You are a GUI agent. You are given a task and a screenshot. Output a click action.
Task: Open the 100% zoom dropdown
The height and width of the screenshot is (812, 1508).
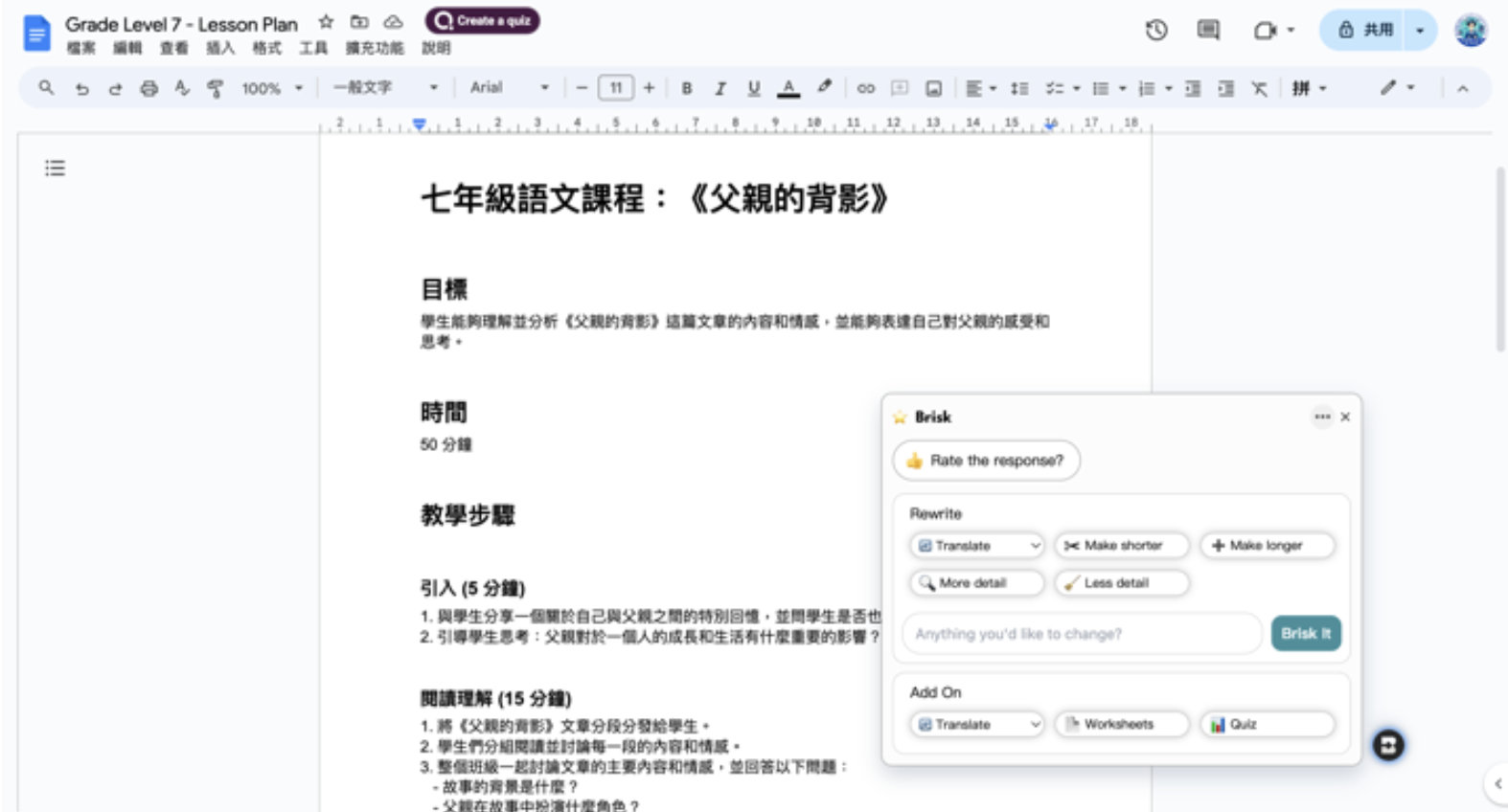point(272,88)
